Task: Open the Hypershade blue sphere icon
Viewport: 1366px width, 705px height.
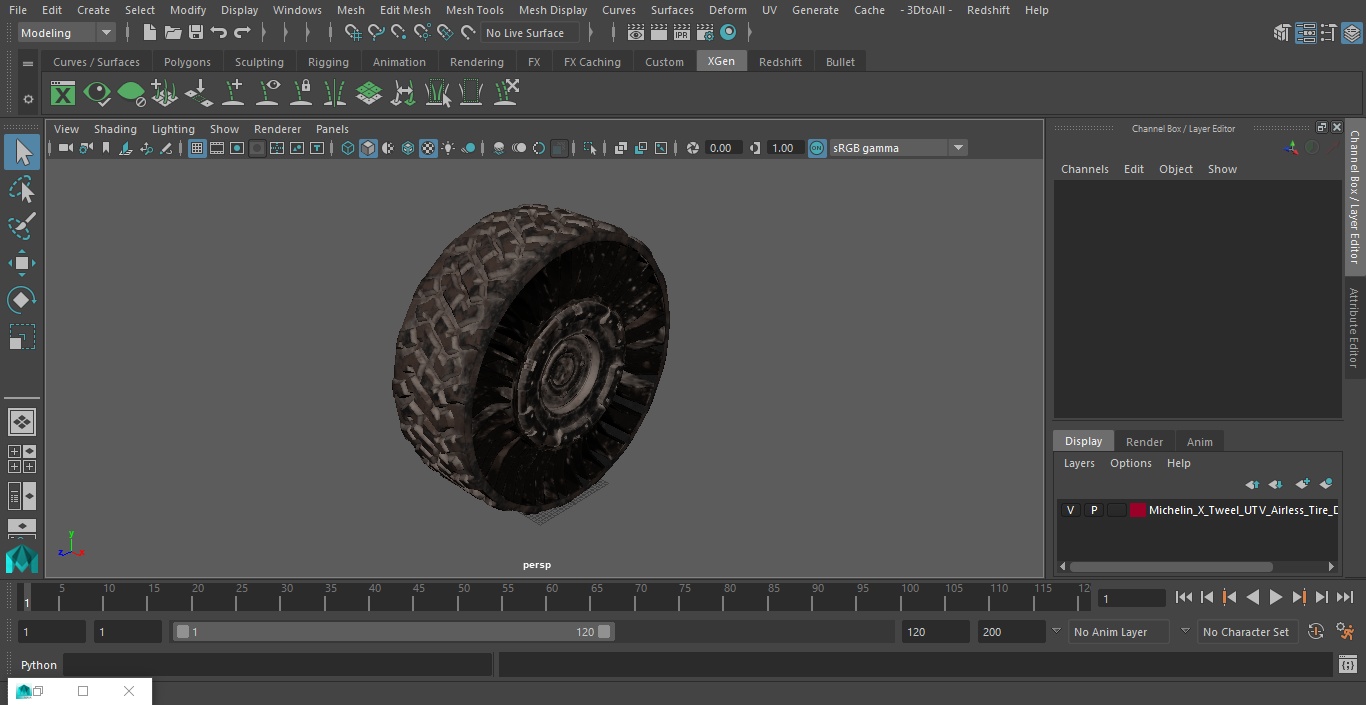Action: pyautogui.click(x=728, y=33)
